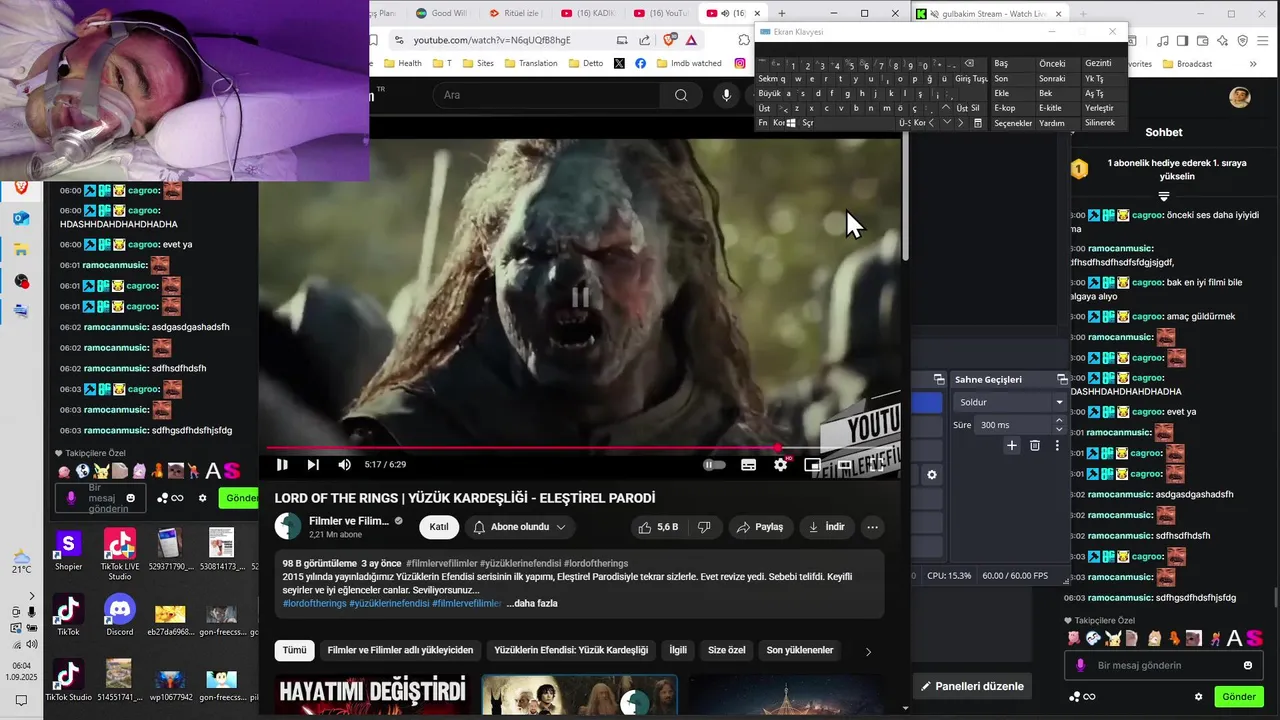This screenshot has height=720, width=1280.
Task: Expand the Abone olundu subscription dropdown
Action: pyautogui.click(x=519, y=527)
